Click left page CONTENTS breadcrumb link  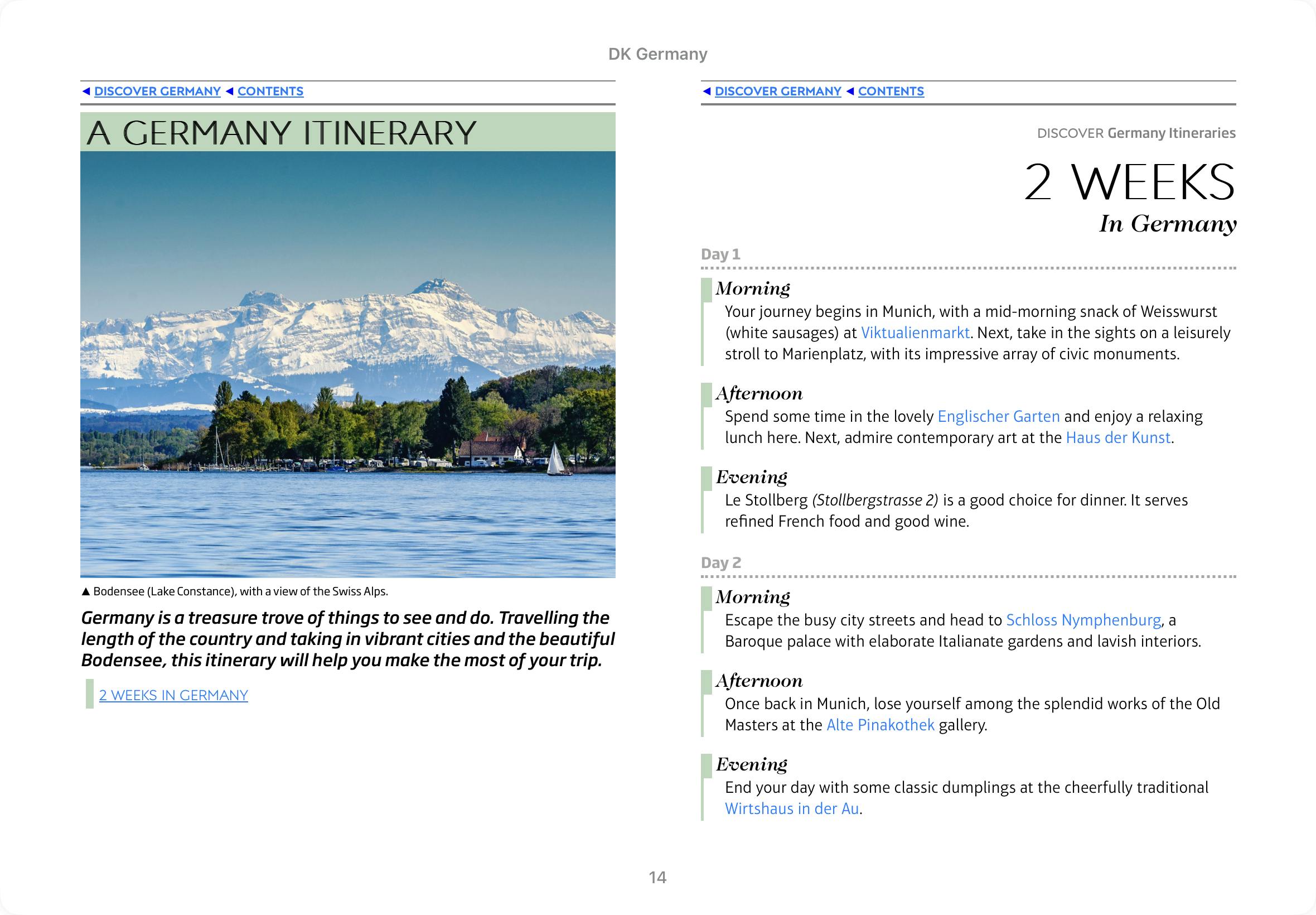270,91
